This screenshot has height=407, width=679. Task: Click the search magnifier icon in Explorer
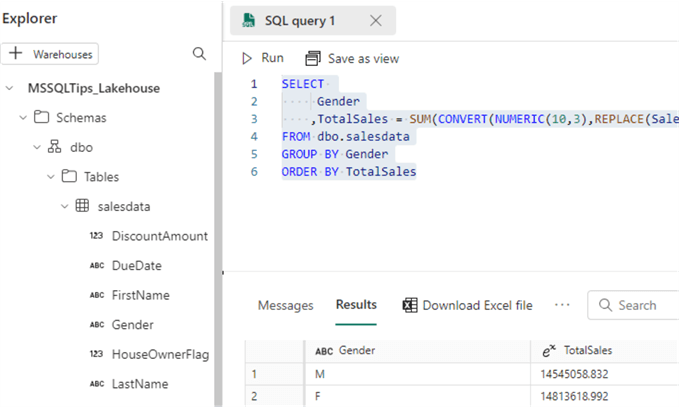click(199, 54)
